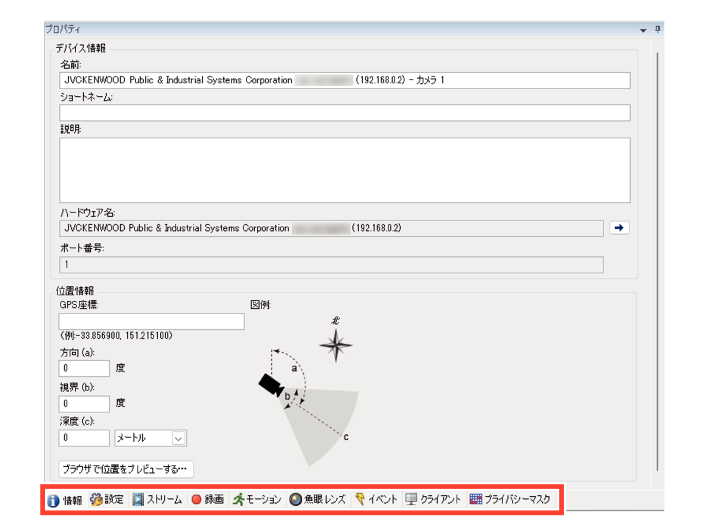Click the 名前 device name field
Image resolution: width=708 pixels, height=531 pixels.
tap(345, 81)
